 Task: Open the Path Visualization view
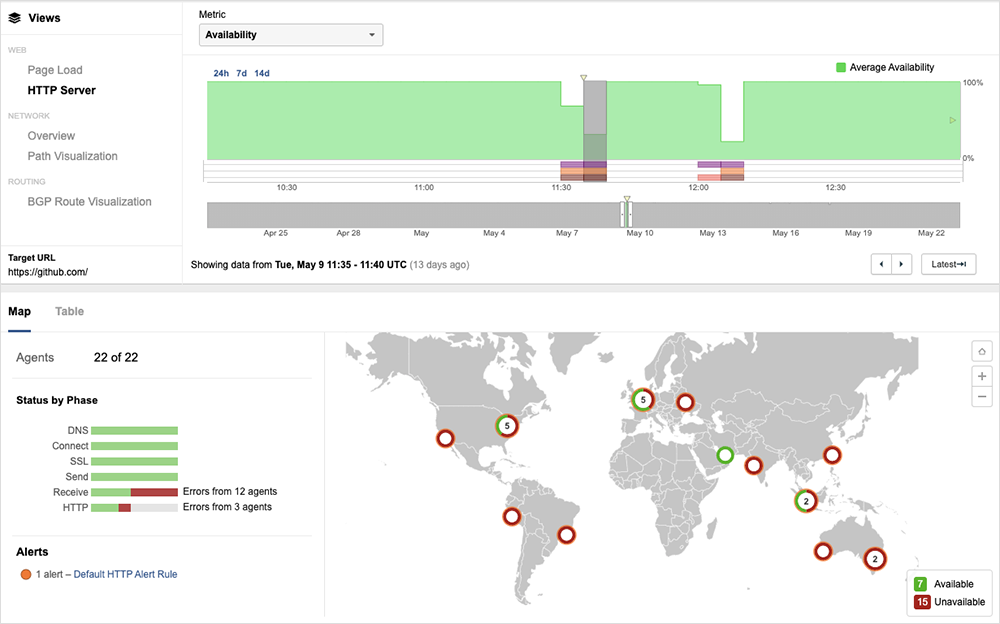click(72, 156)
